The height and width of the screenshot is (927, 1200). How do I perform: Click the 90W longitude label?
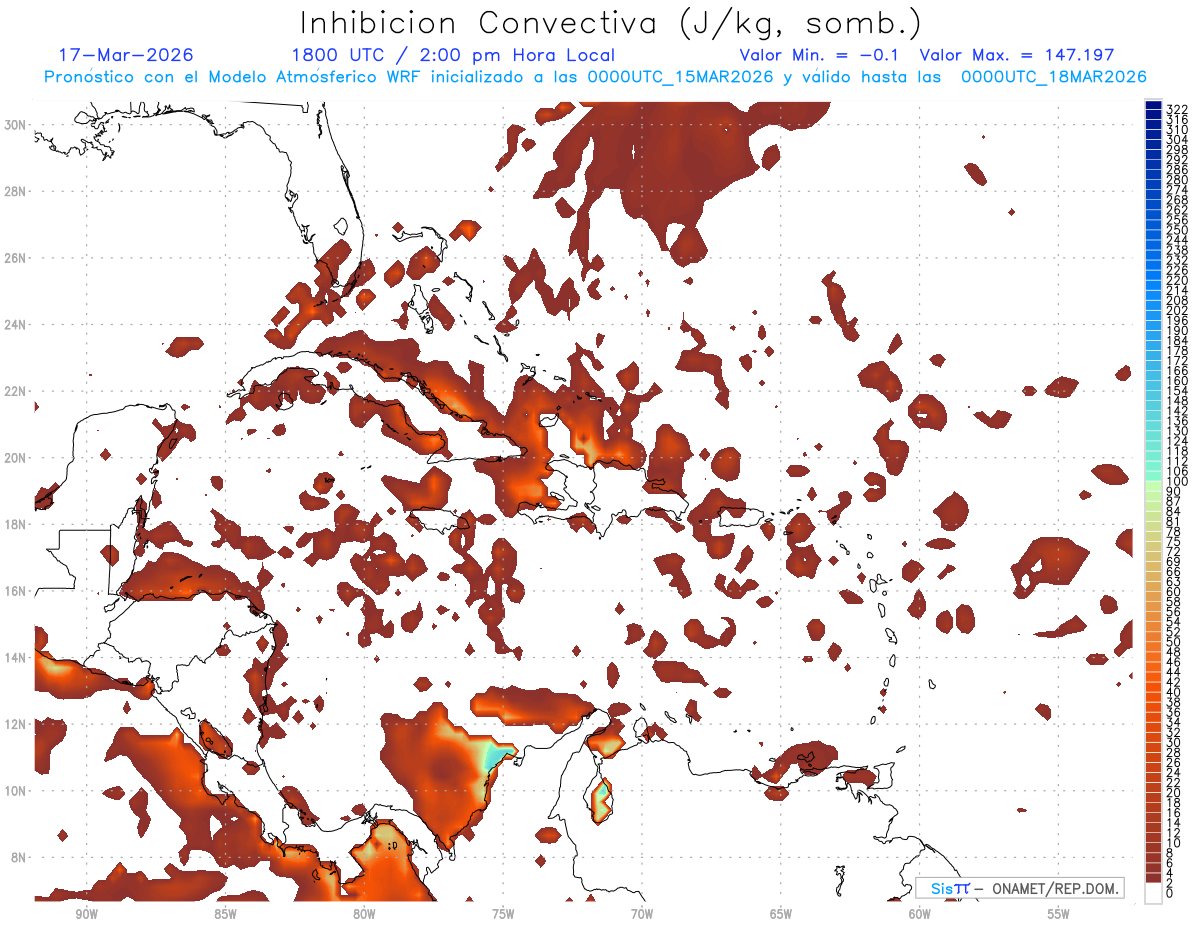(86, 914)
